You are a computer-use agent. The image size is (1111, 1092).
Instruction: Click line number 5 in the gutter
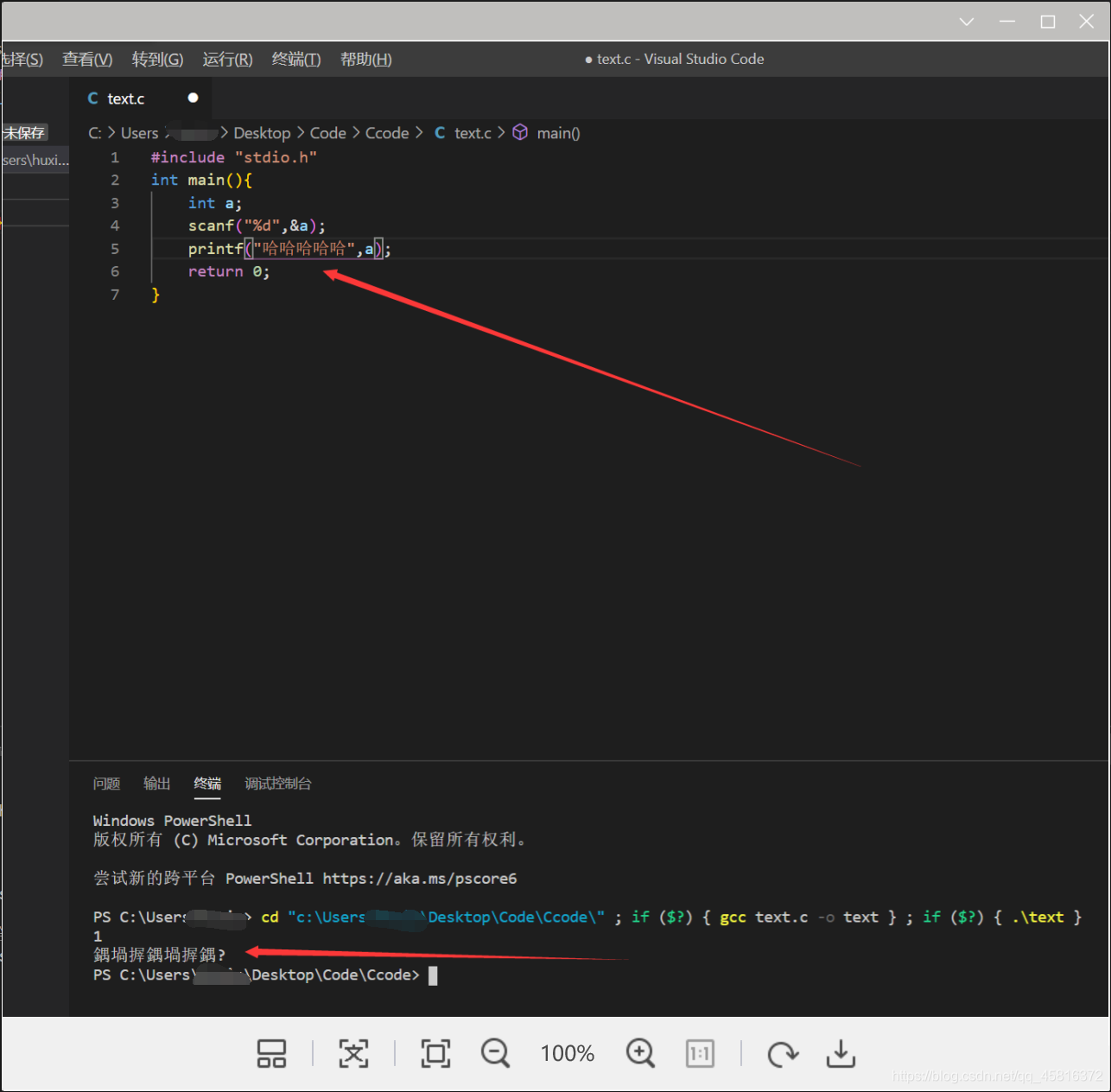click(115, 249)
